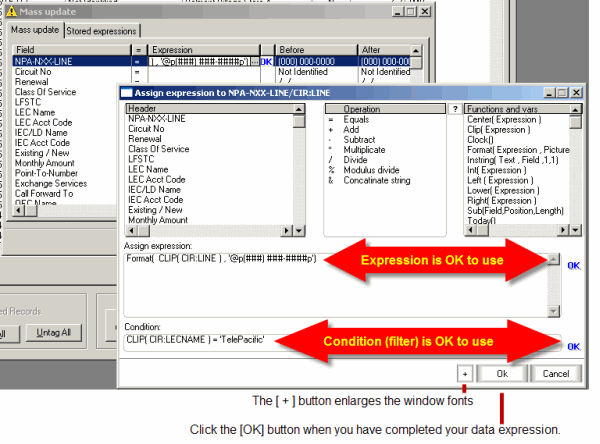The width and height of the screenshot is (600, 444).
Task: Click the blue OK indicator beside Assign expression
Action: [x=573, y=265]
